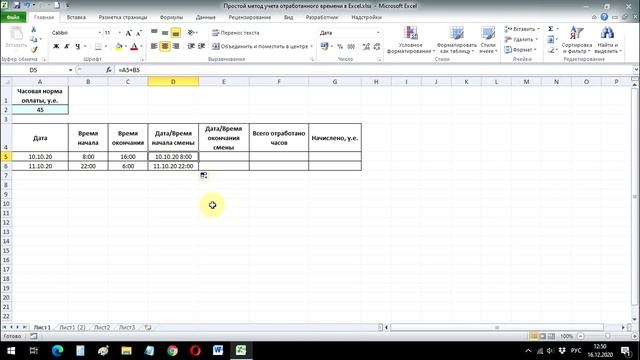Click the large Paste (Вставить) button

tap(16, 38)
